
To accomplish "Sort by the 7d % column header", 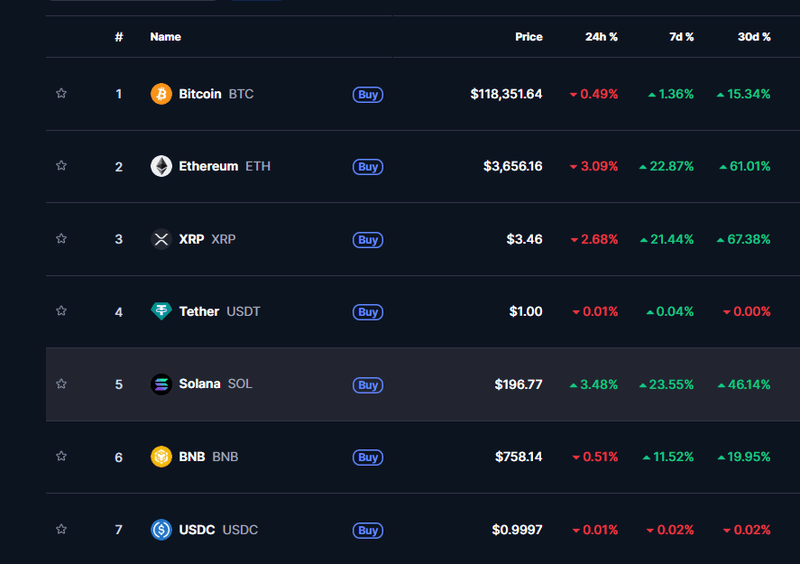I will tap(681, 37).
